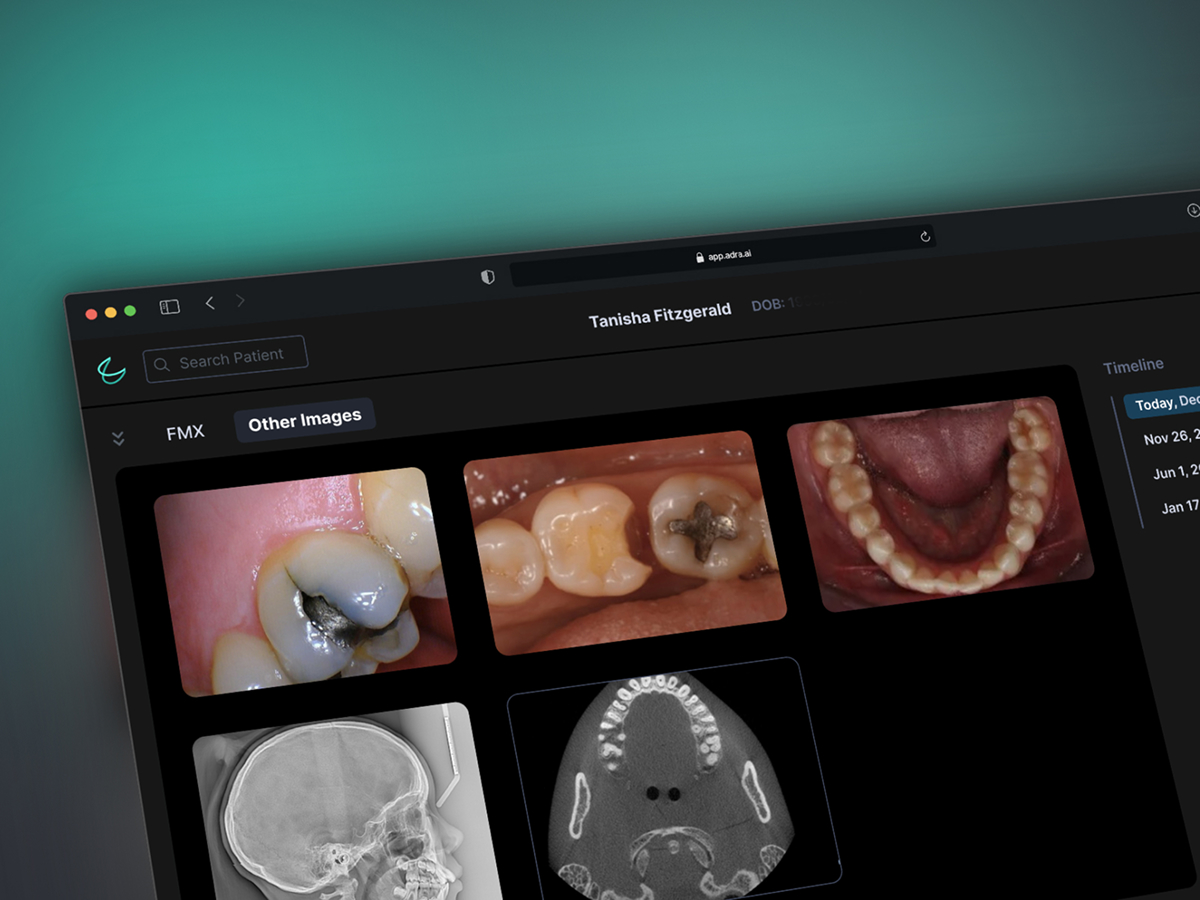Open the axial CT scan image

tap(674, 779)
